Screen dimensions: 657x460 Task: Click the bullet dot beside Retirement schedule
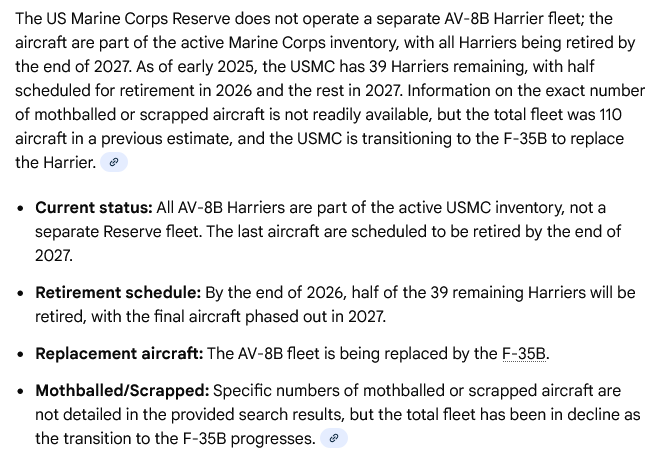pyautogui.click(x=19, y=294)
